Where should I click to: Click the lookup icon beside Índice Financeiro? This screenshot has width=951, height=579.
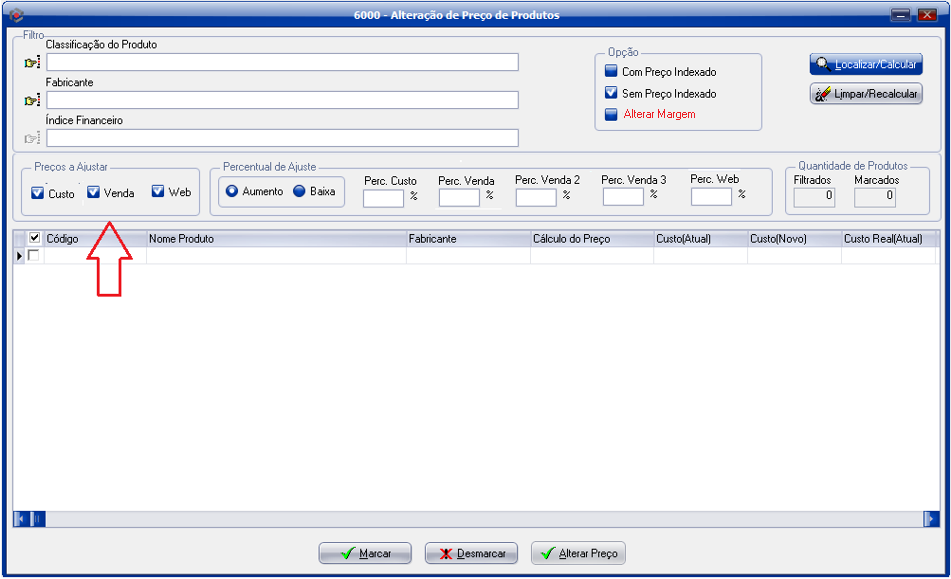click(x=32, y=139)
